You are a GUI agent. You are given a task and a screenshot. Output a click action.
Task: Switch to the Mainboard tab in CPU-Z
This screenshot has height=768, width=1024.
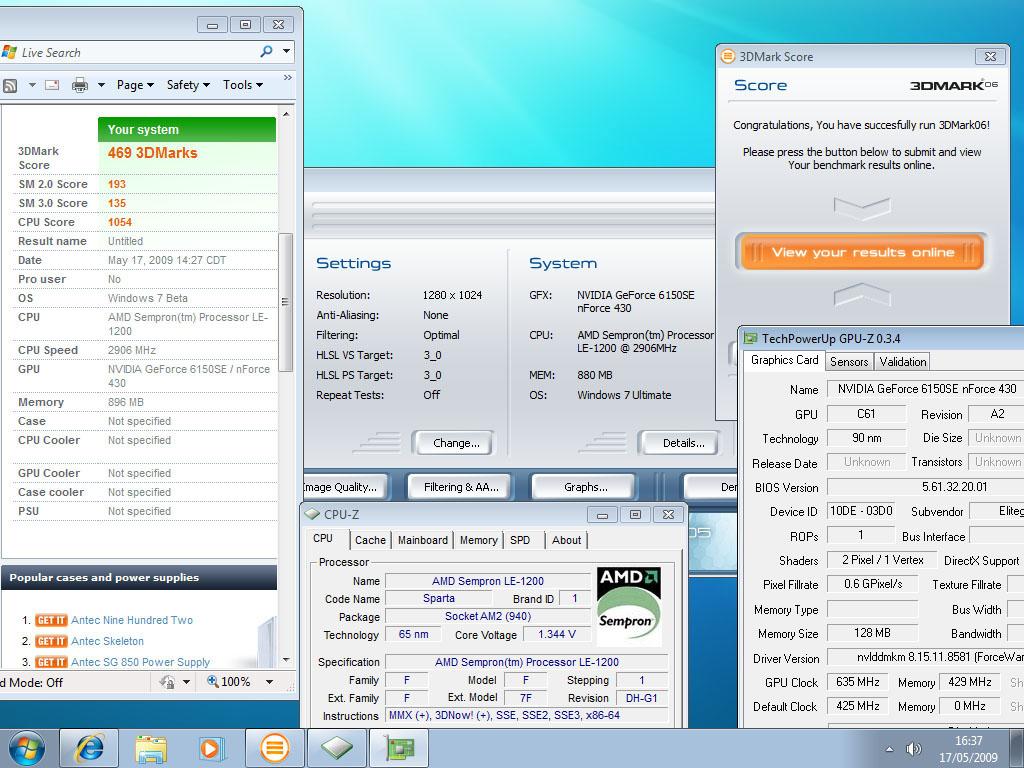point(423,540)
